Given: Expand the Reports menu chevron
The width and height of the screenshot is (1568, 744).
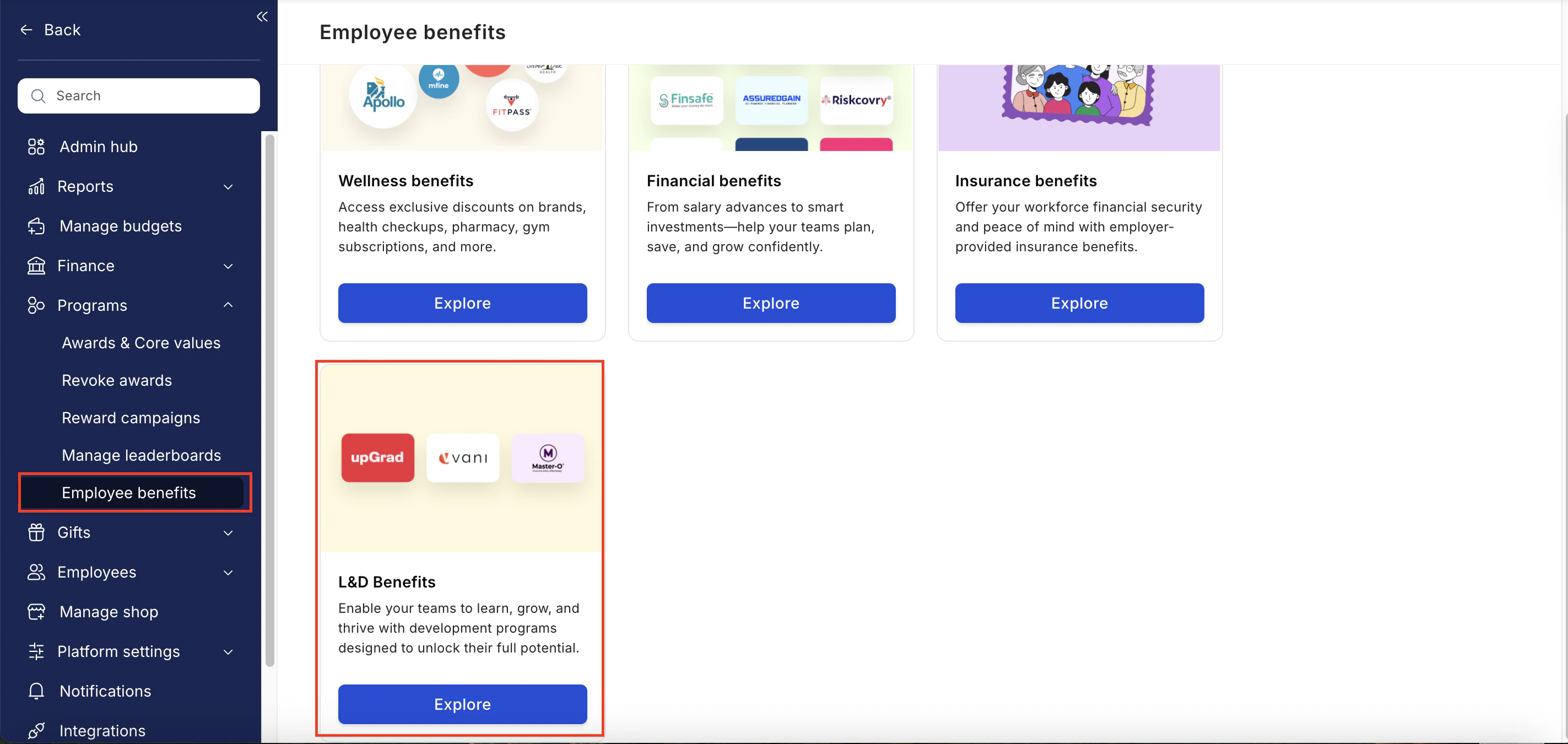Looking at the screenshot, I should coord(228,187).
